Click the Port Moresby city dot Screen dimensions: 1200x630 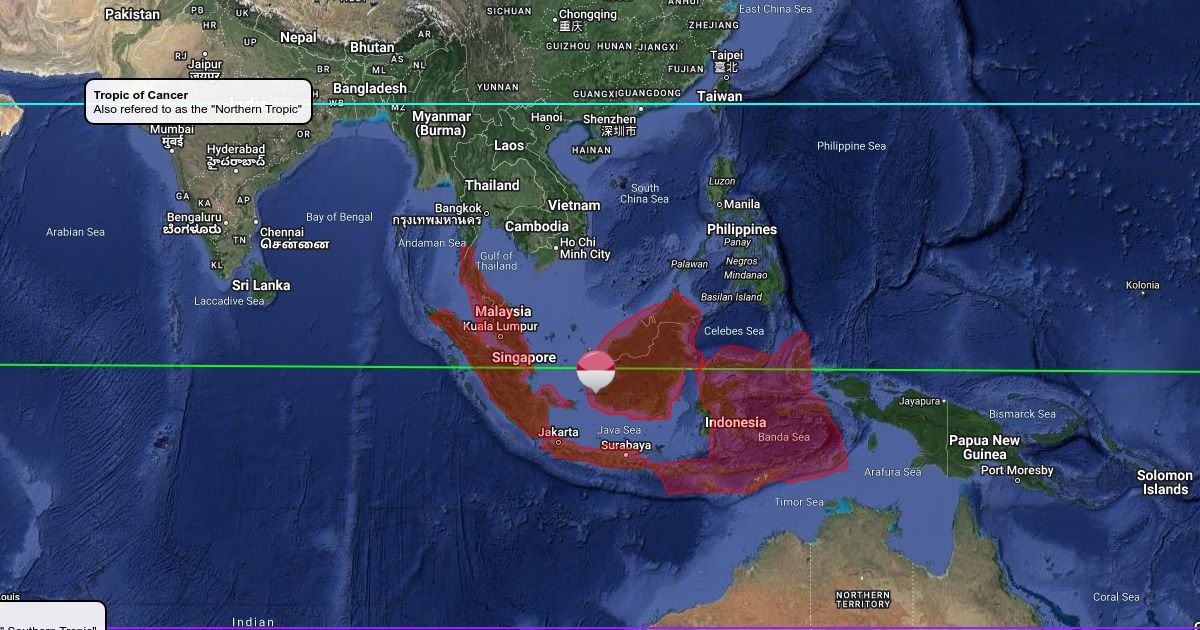coord(1018,481)
